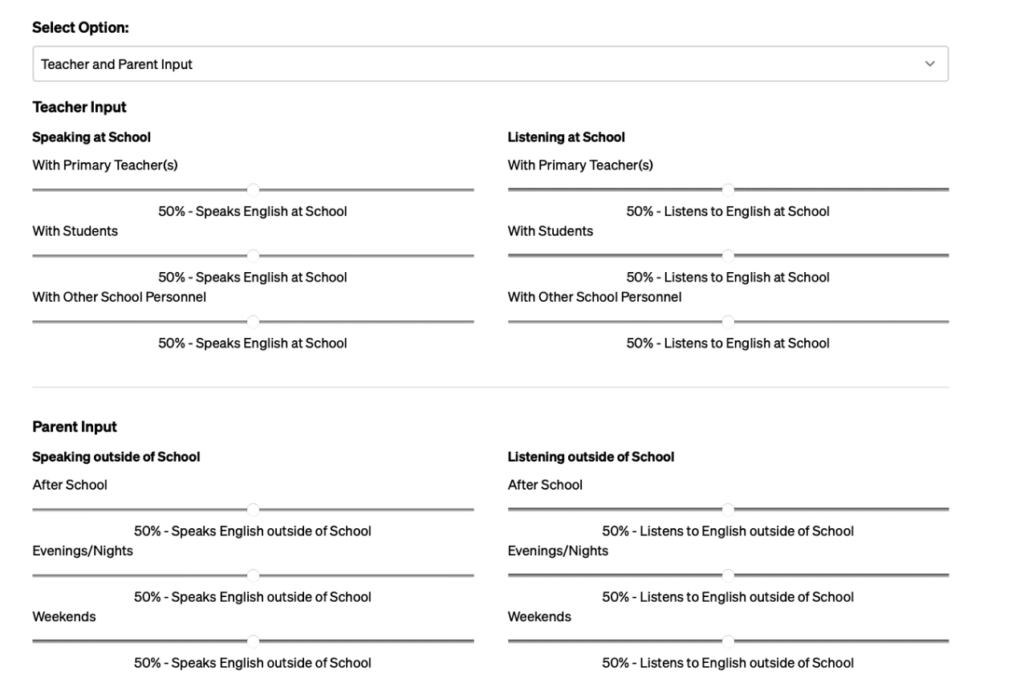Click the Parent Input section heading
Screen dimensions: 1024x695
[x=74, y=427]
